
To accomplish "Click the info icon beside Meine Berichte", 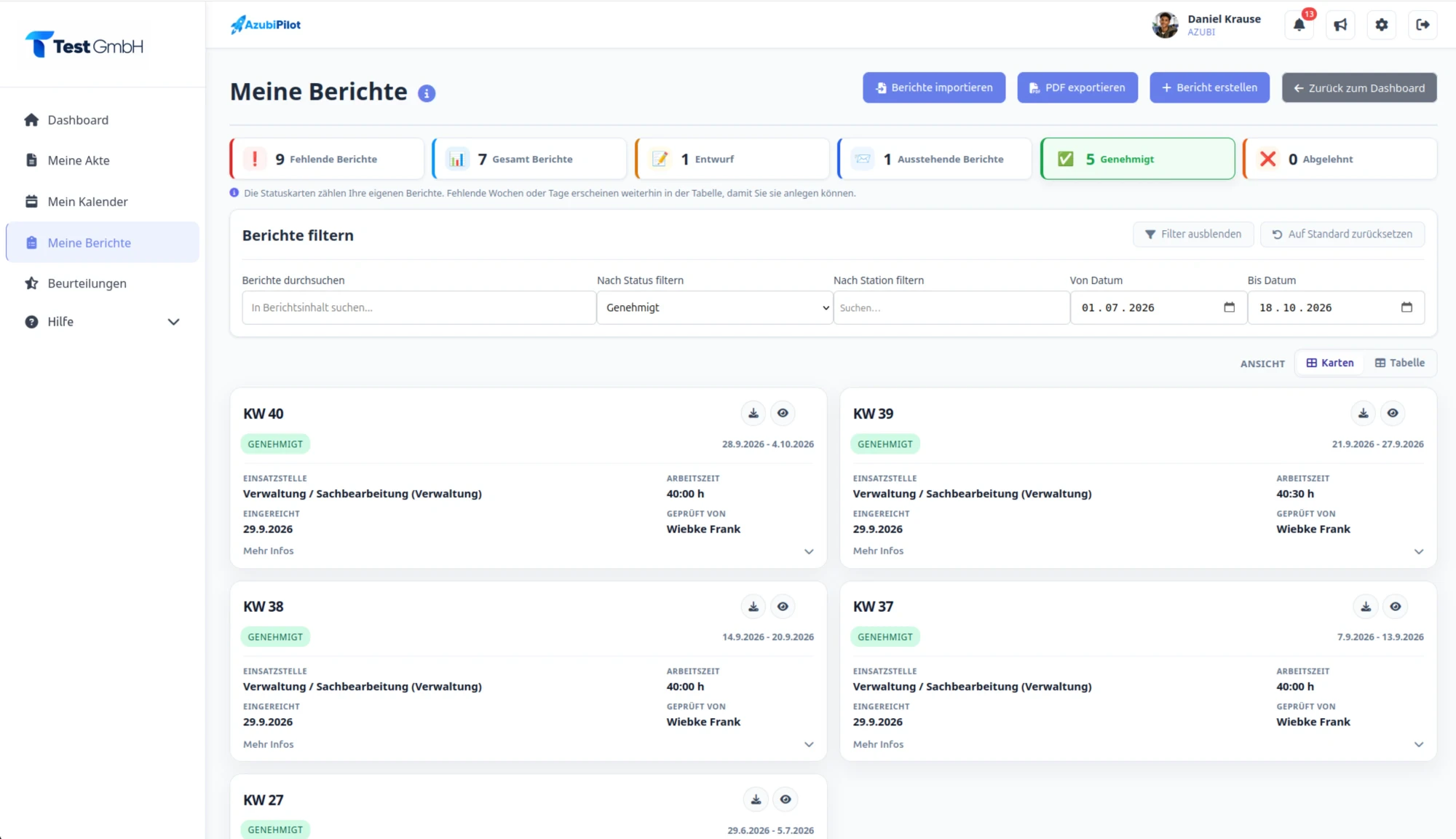I will click(427, 93).
